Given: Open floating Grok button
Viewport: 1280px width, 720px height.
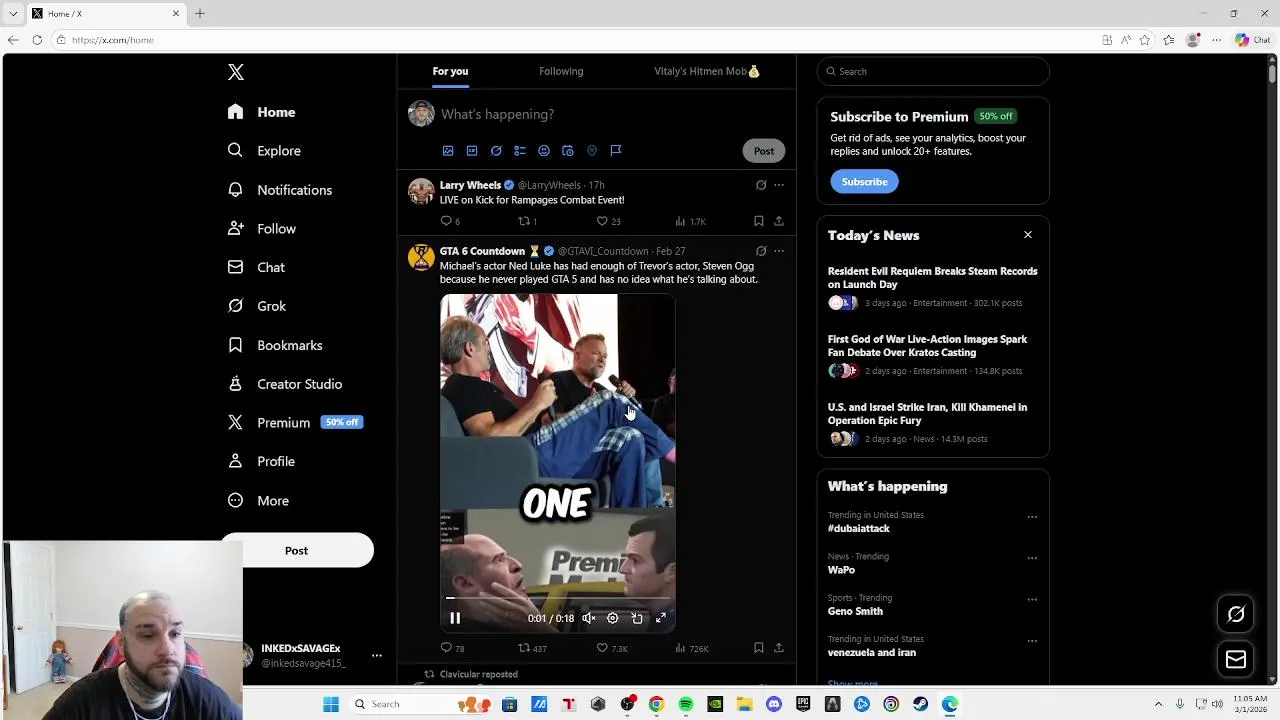Looking at the screenshot, I should click(x=1236, y=615).
